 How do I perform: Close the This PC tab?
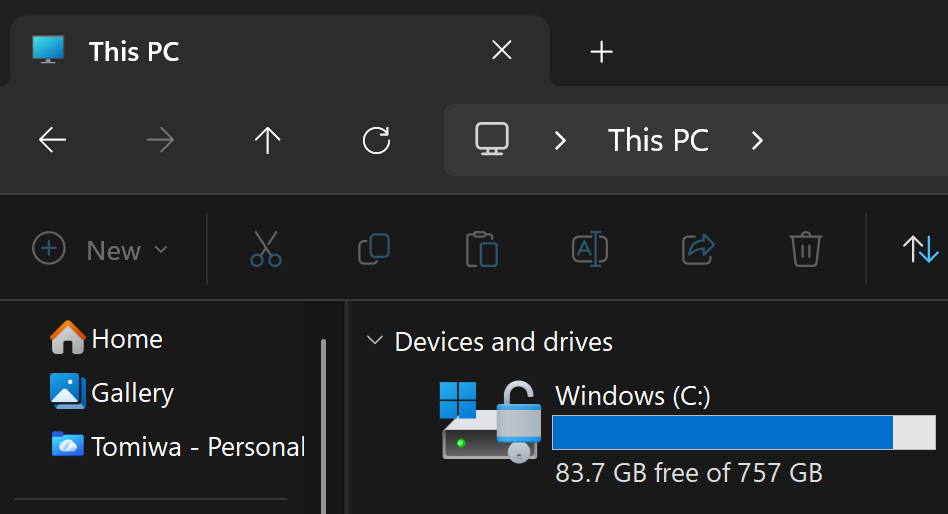pyautogui.click(x=502, y=50)
